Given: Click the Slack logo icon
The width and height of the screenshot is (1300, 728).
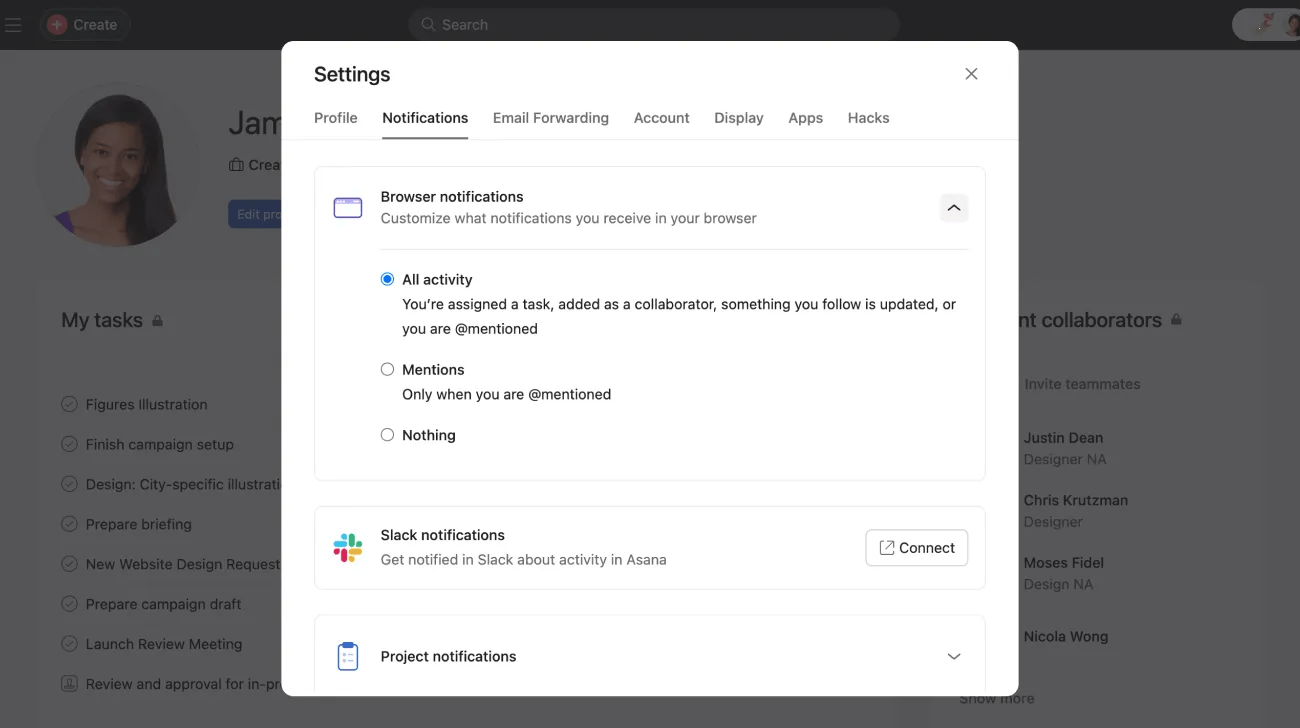Looking at the screenshot, I should (x=347, y=546).
